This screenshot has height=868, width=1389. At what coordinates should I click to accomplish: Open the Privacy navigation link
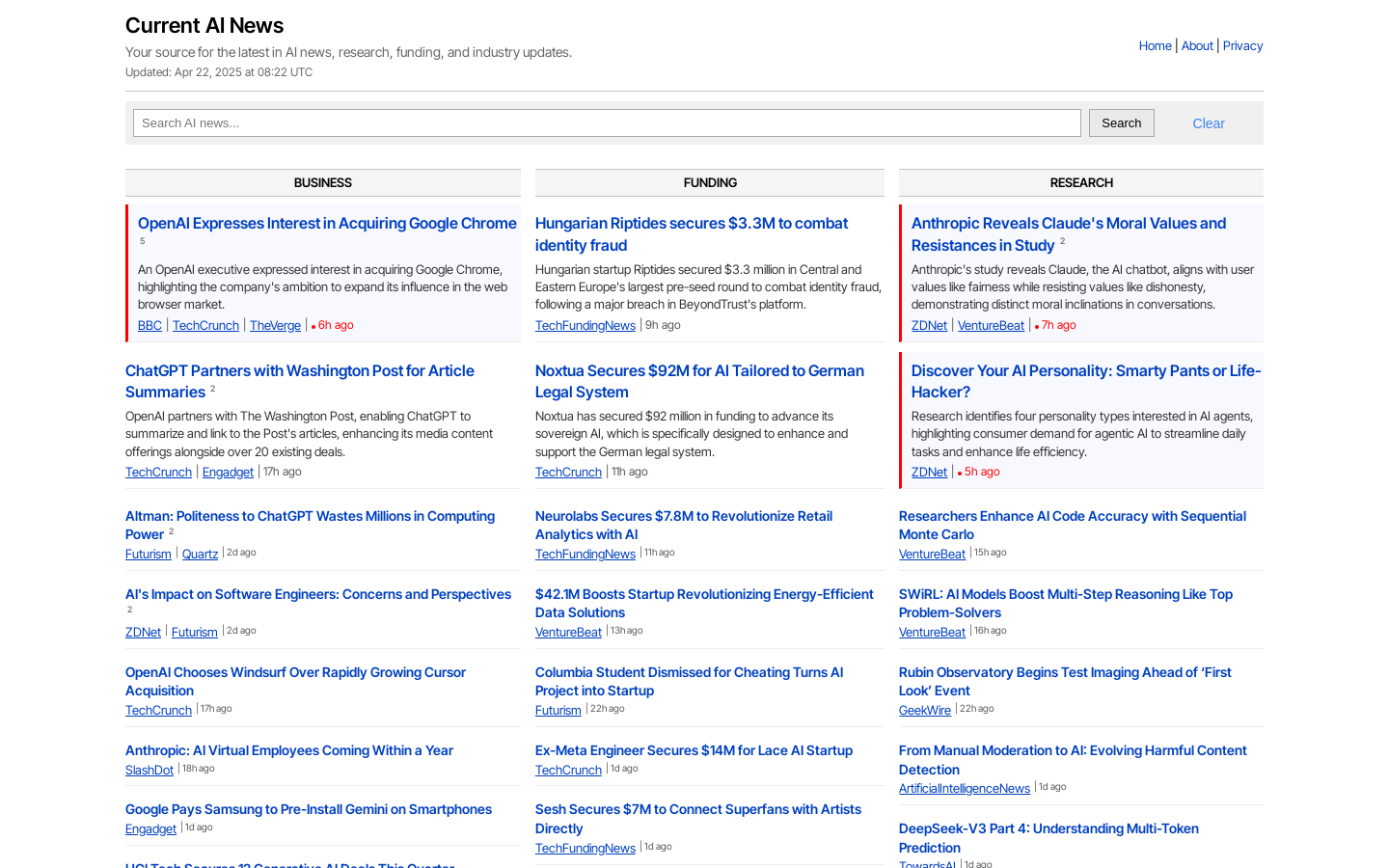coord(1242,45)
